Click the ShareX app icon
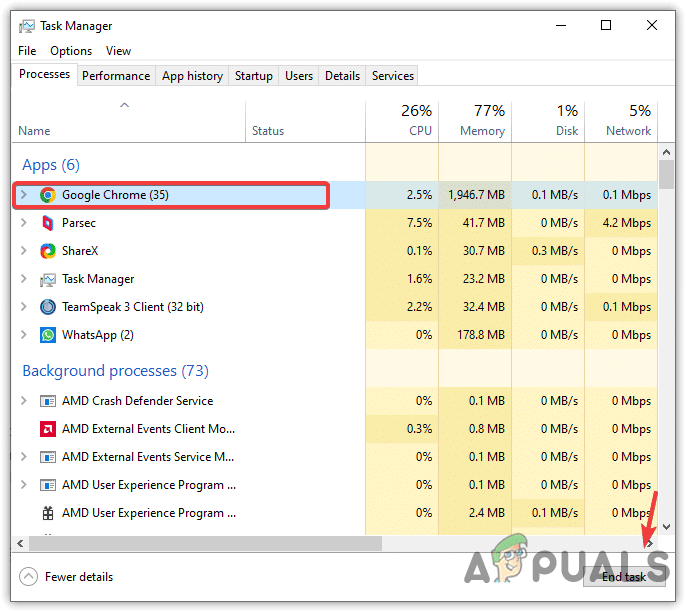Viewport: 686px width, 612px height. (x=48, y=251)
